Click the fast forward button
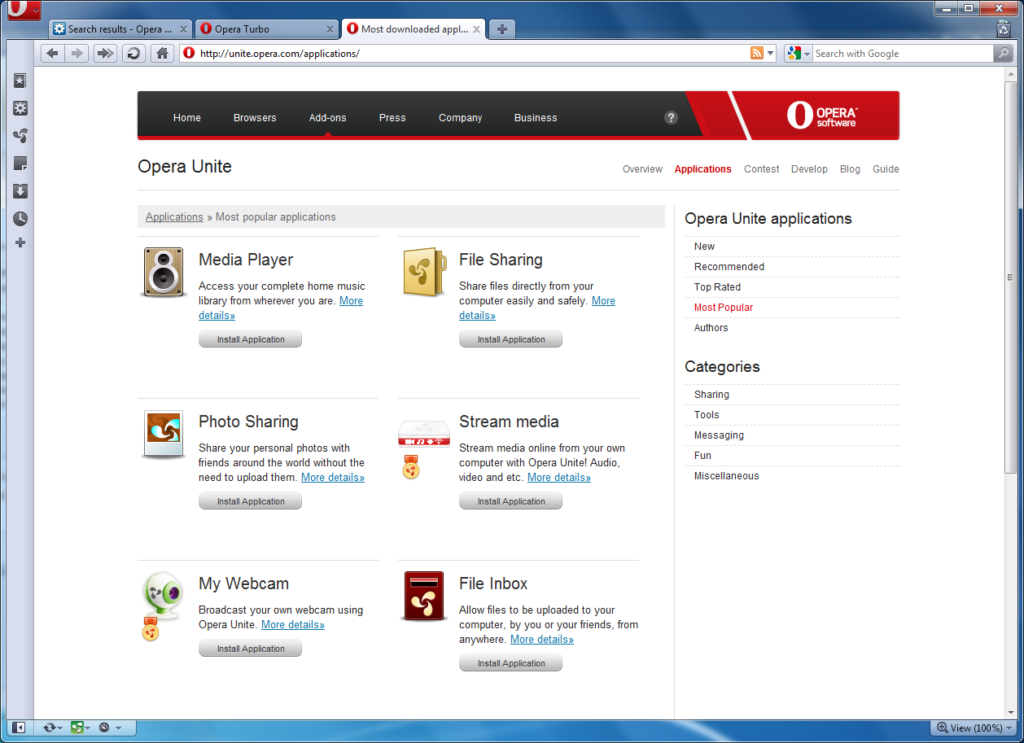Viewport: 1024px width, 743px height. tap(104, 54)
